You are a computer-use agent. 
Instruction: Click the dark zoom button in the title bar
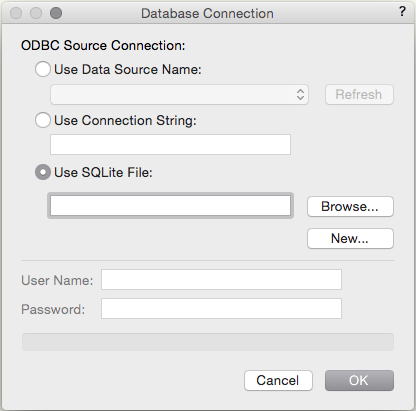(56, 13)
